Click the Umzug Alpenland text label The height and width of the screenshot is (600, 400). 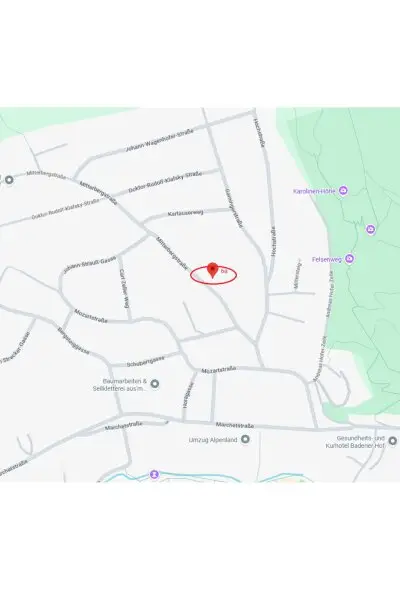(x=213, y=440)
